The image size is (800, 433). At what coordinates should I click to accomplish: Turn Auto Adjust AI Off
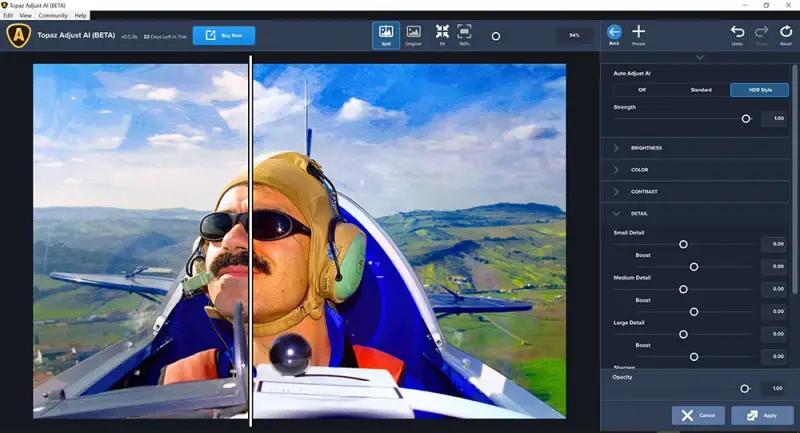(x=642, y=90)
